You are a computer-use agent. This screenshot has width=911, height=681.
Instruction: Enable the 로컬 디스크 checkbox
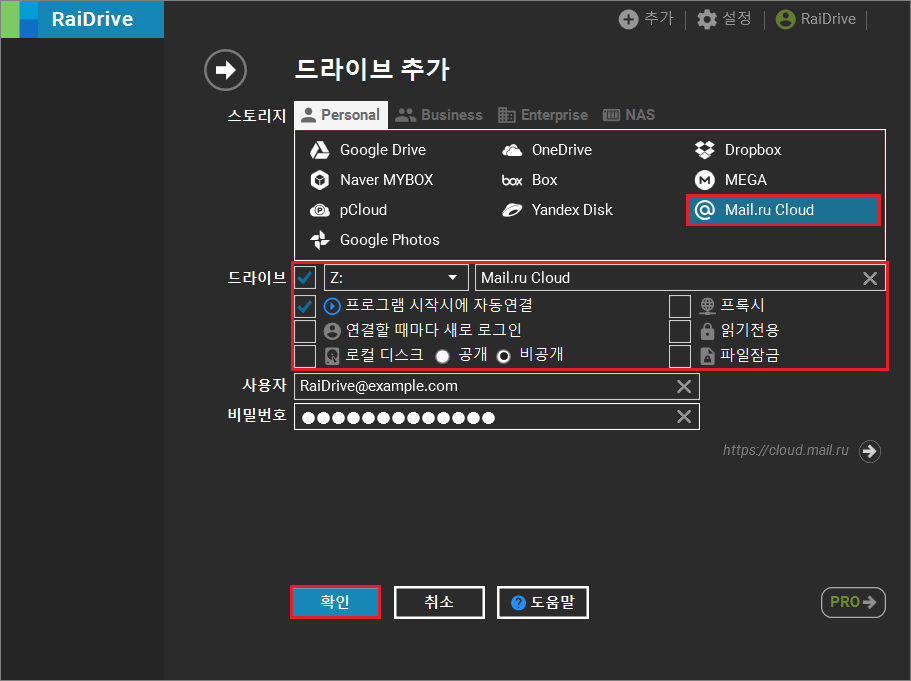coord(305,356)
